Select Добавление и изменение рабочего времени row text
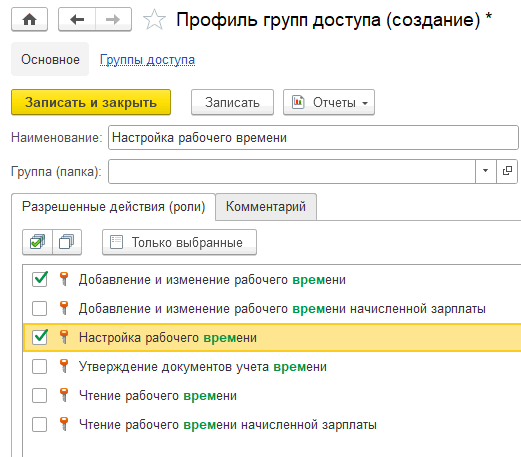521x457 pixels. [212, 279]
